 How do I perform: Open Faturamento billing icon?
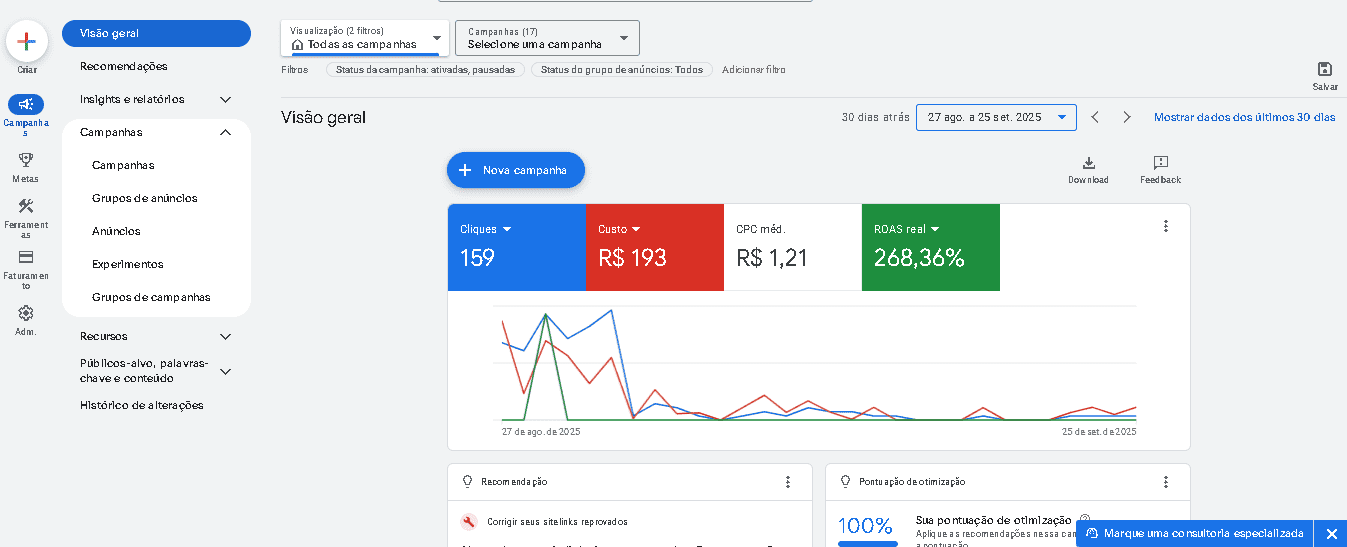coord(26,257)
